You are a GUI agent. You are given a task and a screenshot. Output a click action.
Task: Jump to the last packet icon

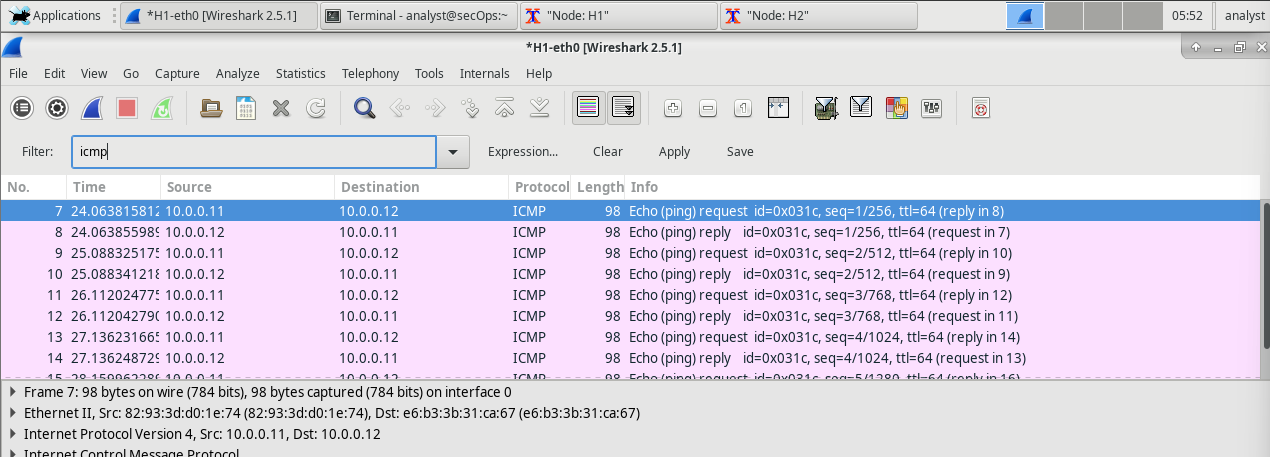pyautogui.click(x=540, y=108)
